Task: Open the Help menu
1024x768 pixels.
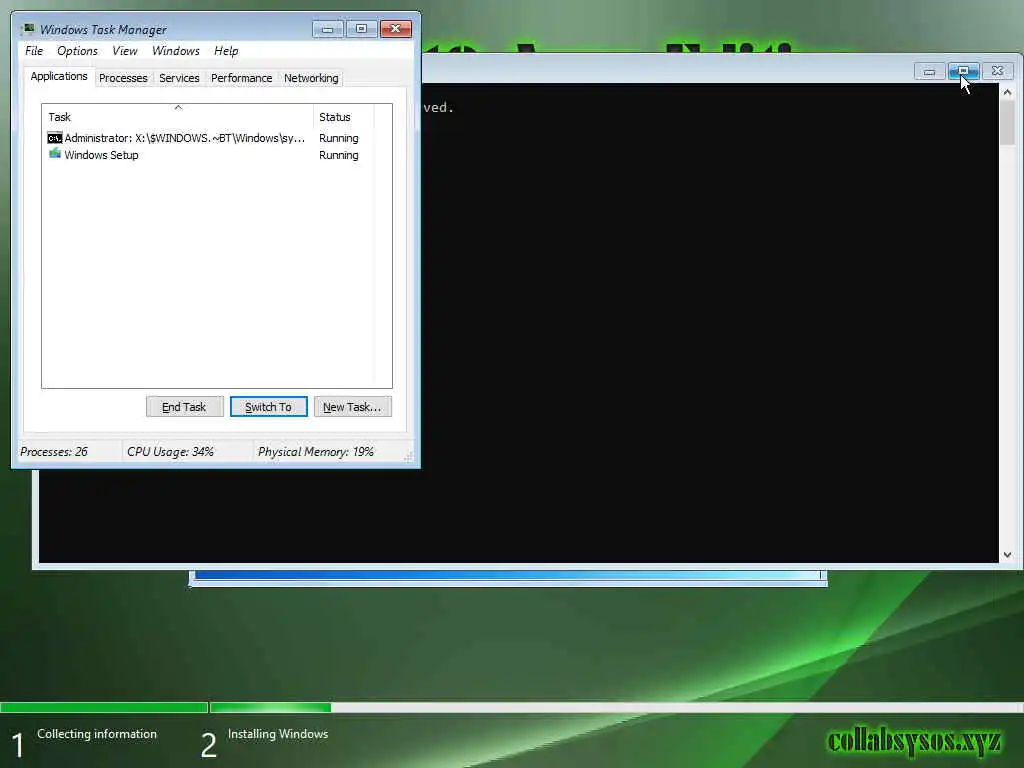Action: [x=226, y=51]
